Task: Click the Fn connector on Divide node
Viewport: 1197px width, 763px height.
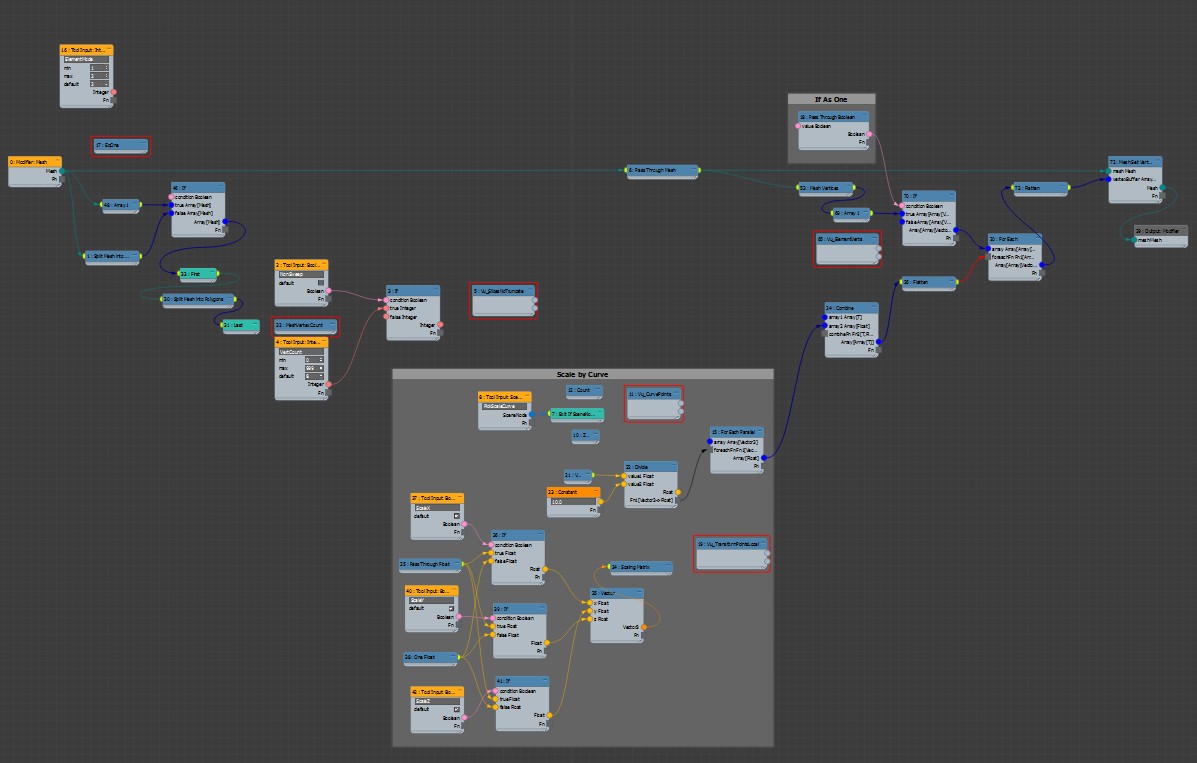Action: (x=679, y=500)
